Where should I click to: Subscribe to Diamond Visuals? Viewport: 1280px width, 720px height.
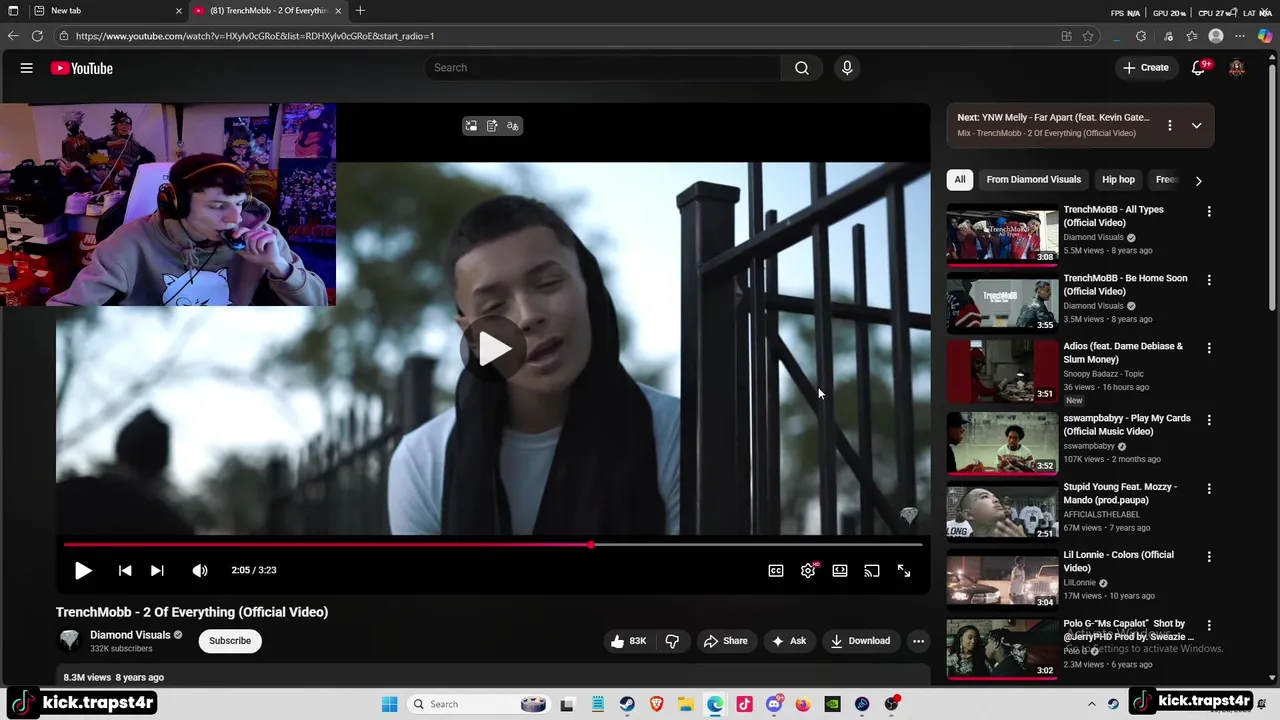pyautogui.click(x=230, y=641)
